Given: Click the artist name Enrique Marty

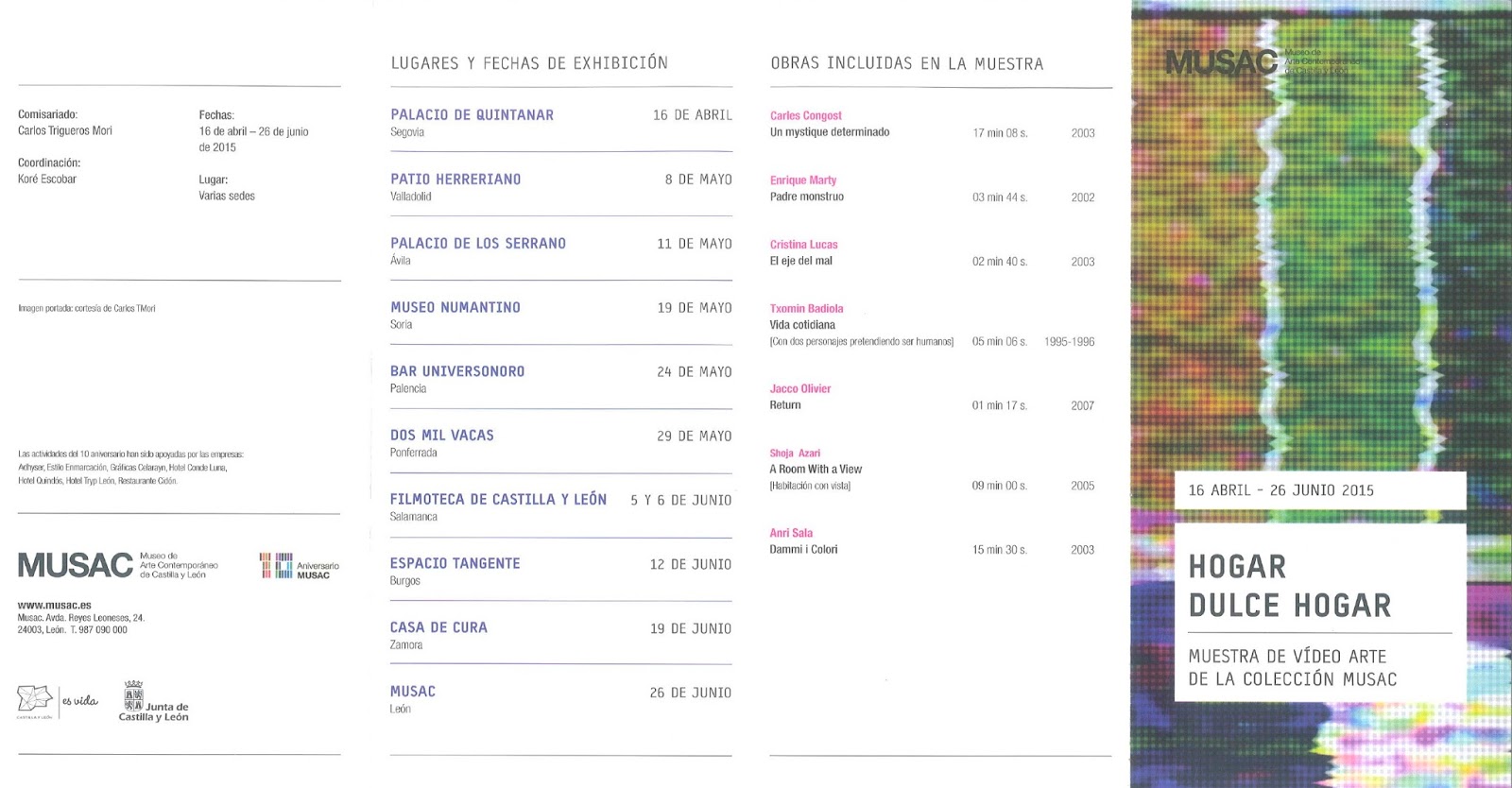Looking at the screenshot, I should (802, 180).
